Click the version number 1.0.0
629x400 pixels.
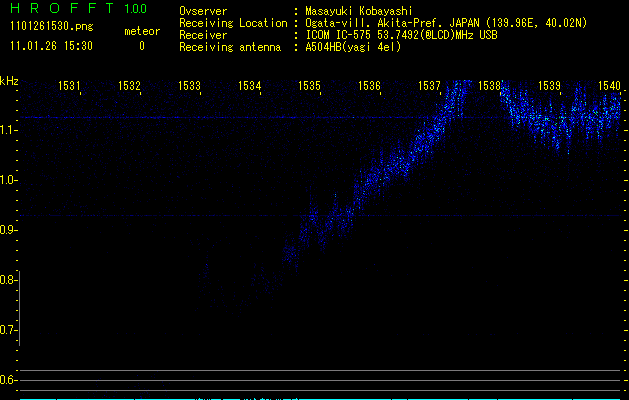pyautogui.click(x=136, y=9)
